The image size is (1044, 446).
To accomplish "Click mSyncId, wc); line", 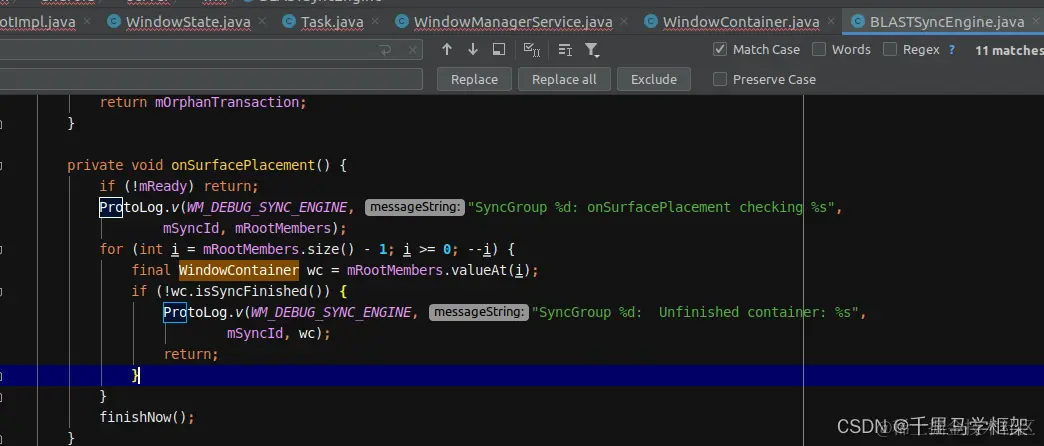I will pyautogui.click(x=278, y=334).
